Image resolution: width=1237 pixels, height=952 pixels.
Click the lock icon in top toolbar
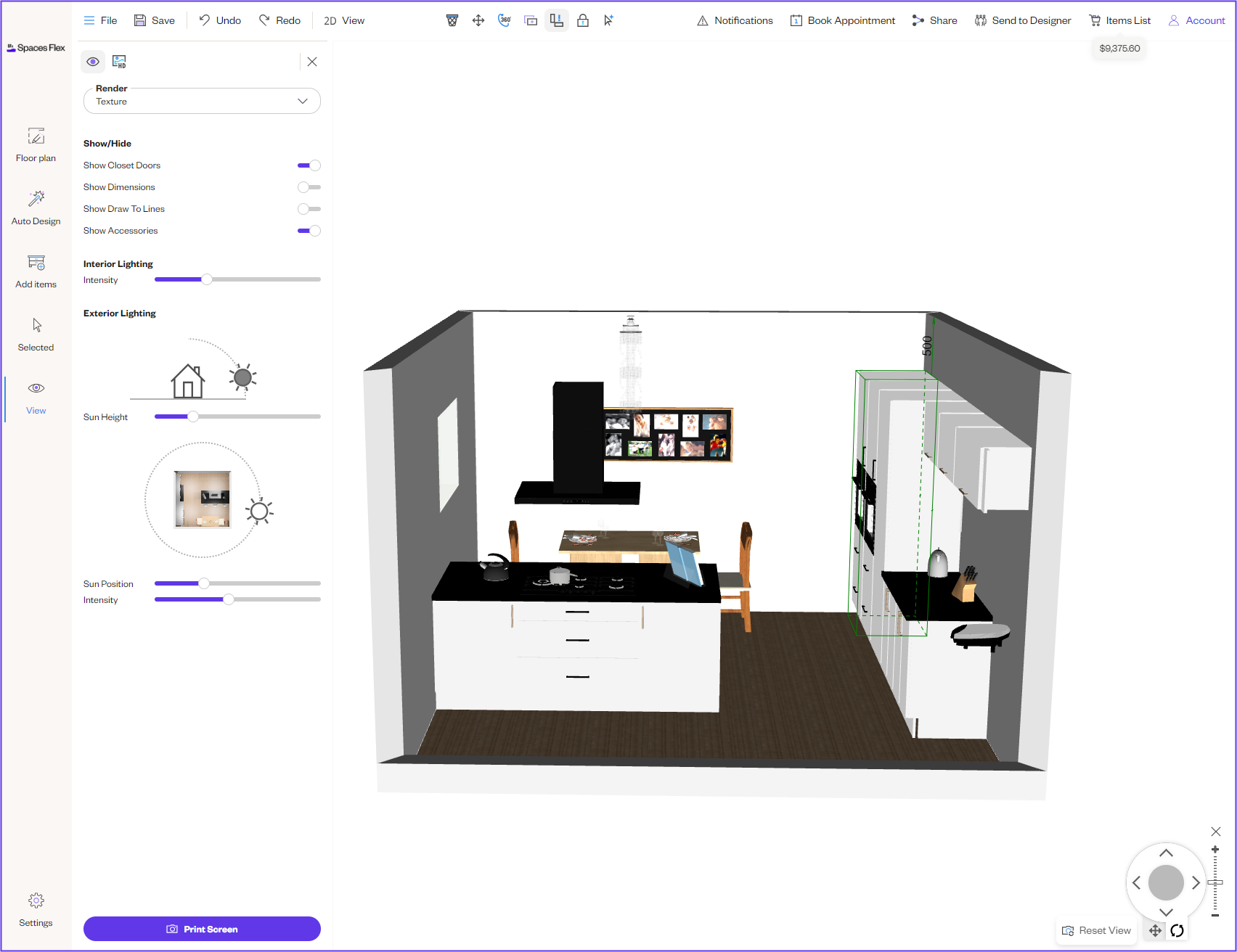(x=583, y=20)
